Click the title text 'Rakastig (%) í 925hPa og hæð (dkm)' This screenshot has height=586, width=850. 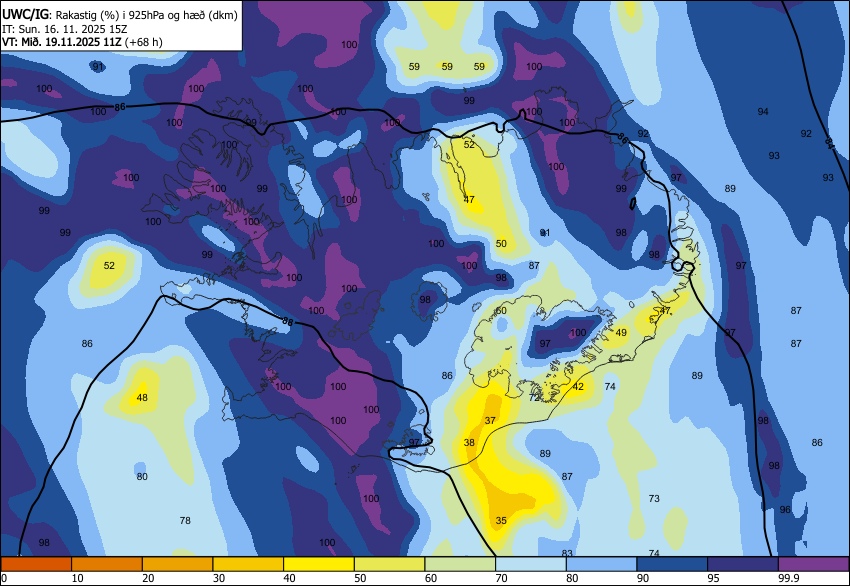tap(146, 15)
